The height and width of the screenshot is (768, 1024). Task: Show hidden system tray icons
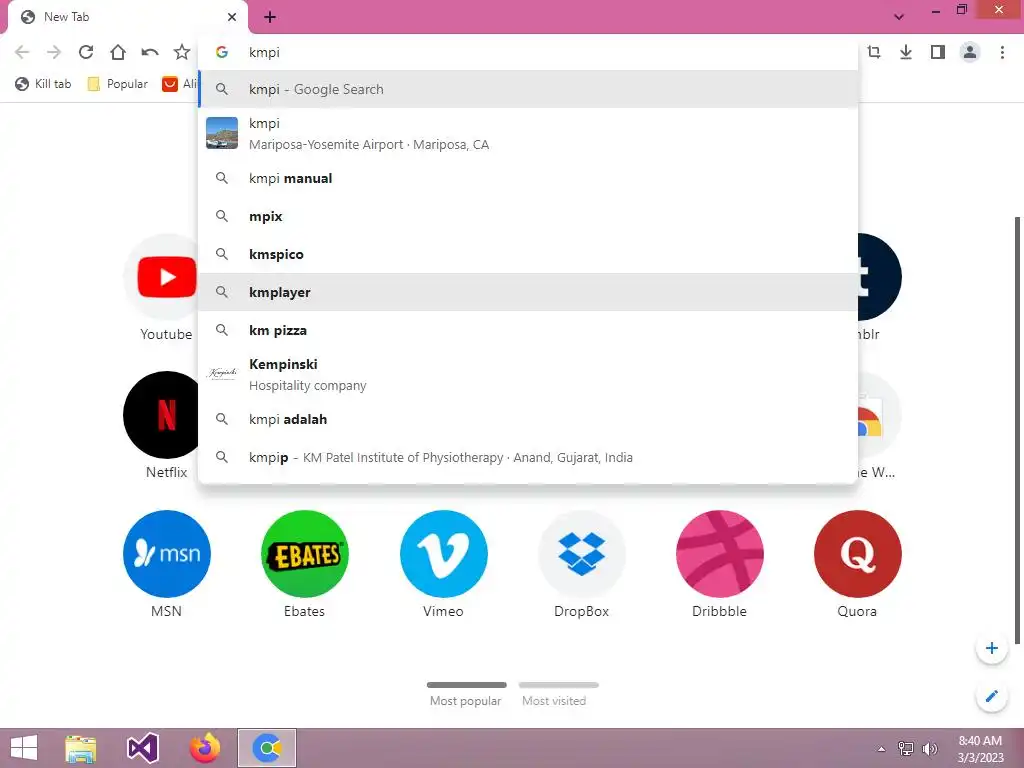[882, 749]
